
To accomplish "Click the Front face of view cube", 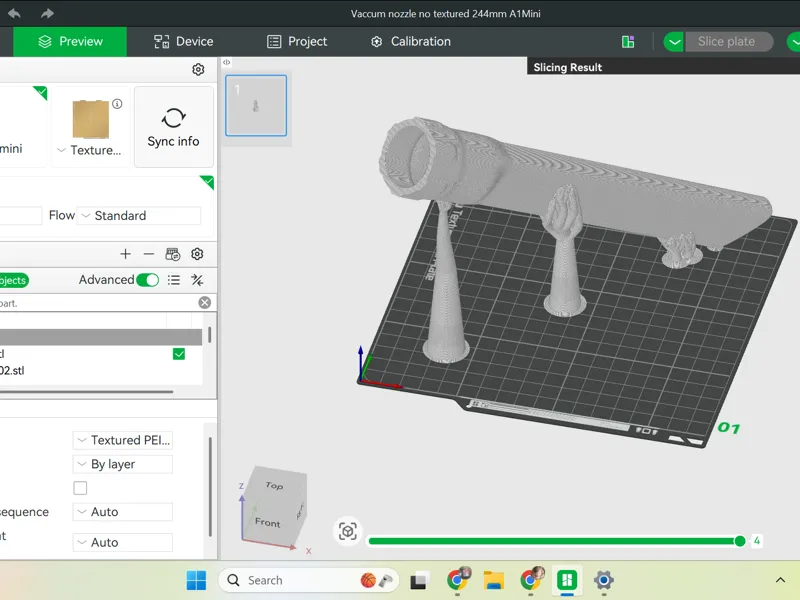I will click(x=267, y=522).
